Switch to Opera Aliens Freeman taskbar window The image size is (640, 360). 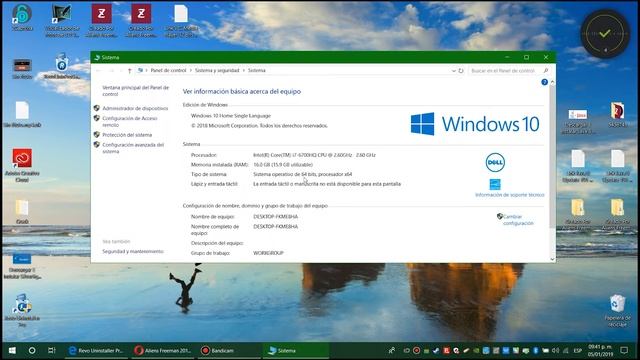click(x=163, y=350)
